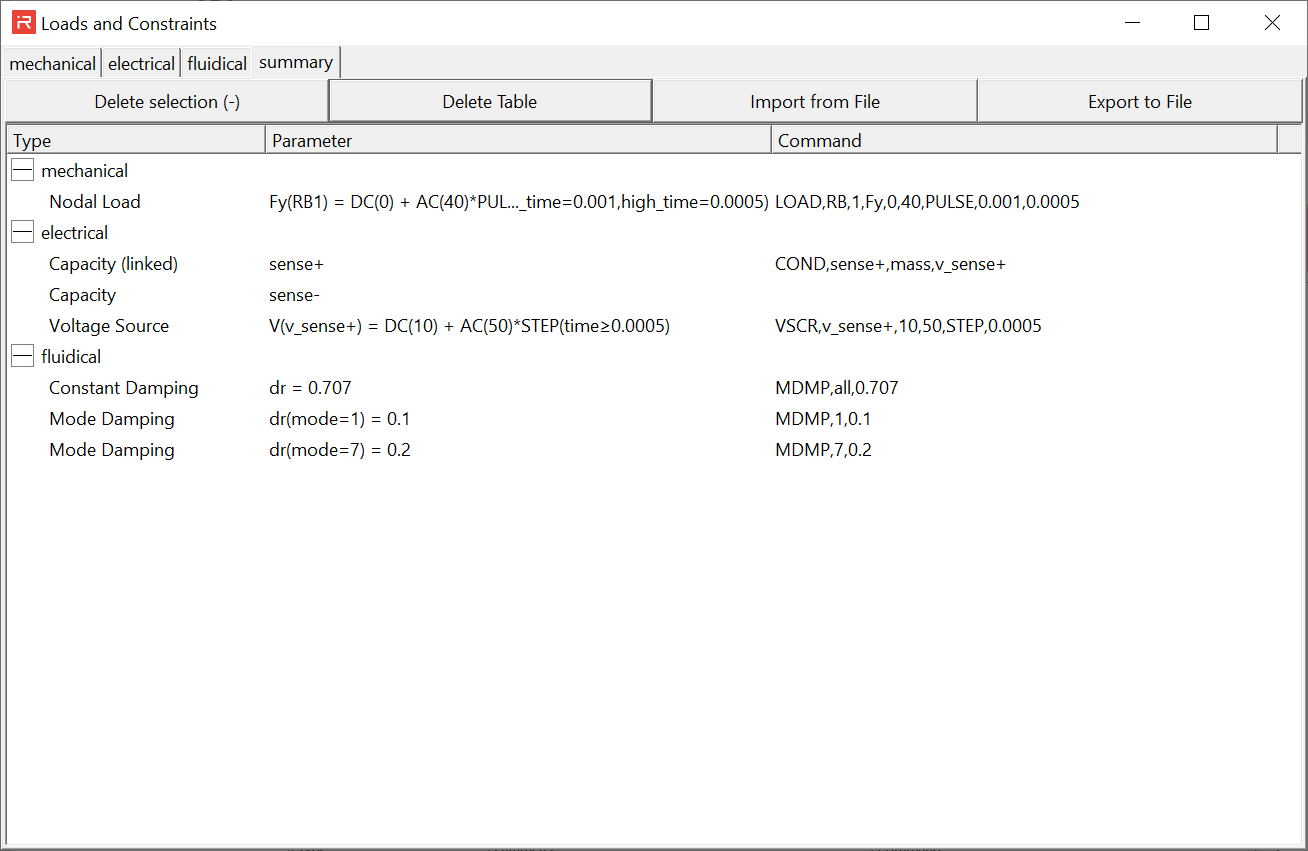
Task: Click the Command column header
Action: tap(1024, 141)
